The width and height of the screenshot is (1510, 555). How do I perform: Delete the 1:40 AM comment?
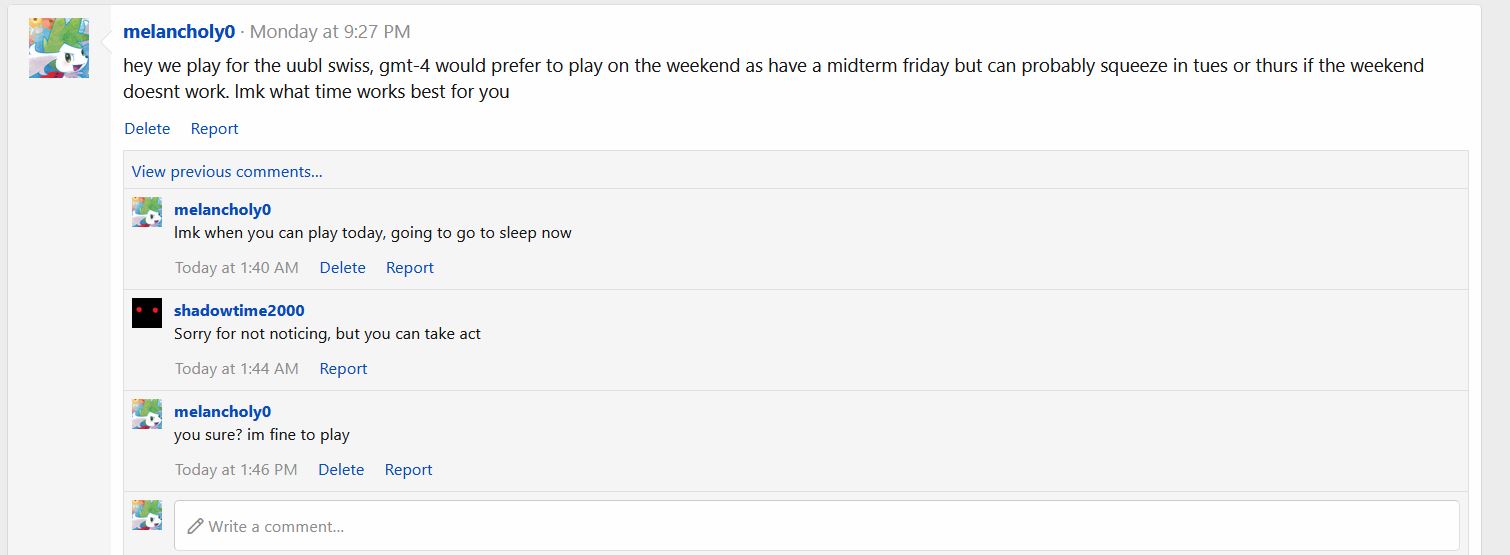[x=342, y=268]
